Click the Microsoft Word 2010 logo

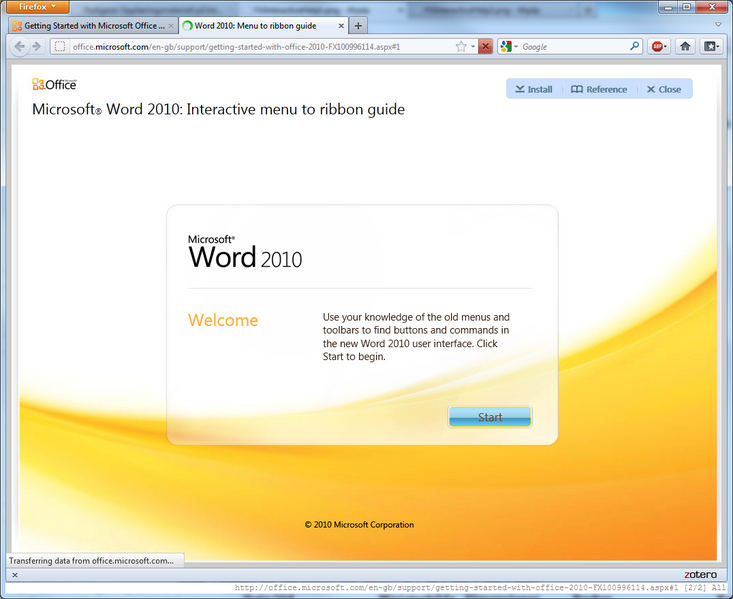[245, 252]
